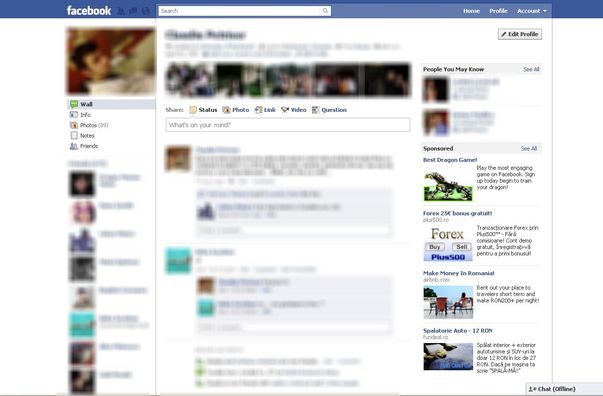Click the Wall speech bubble icon

[x=74, y=104]
